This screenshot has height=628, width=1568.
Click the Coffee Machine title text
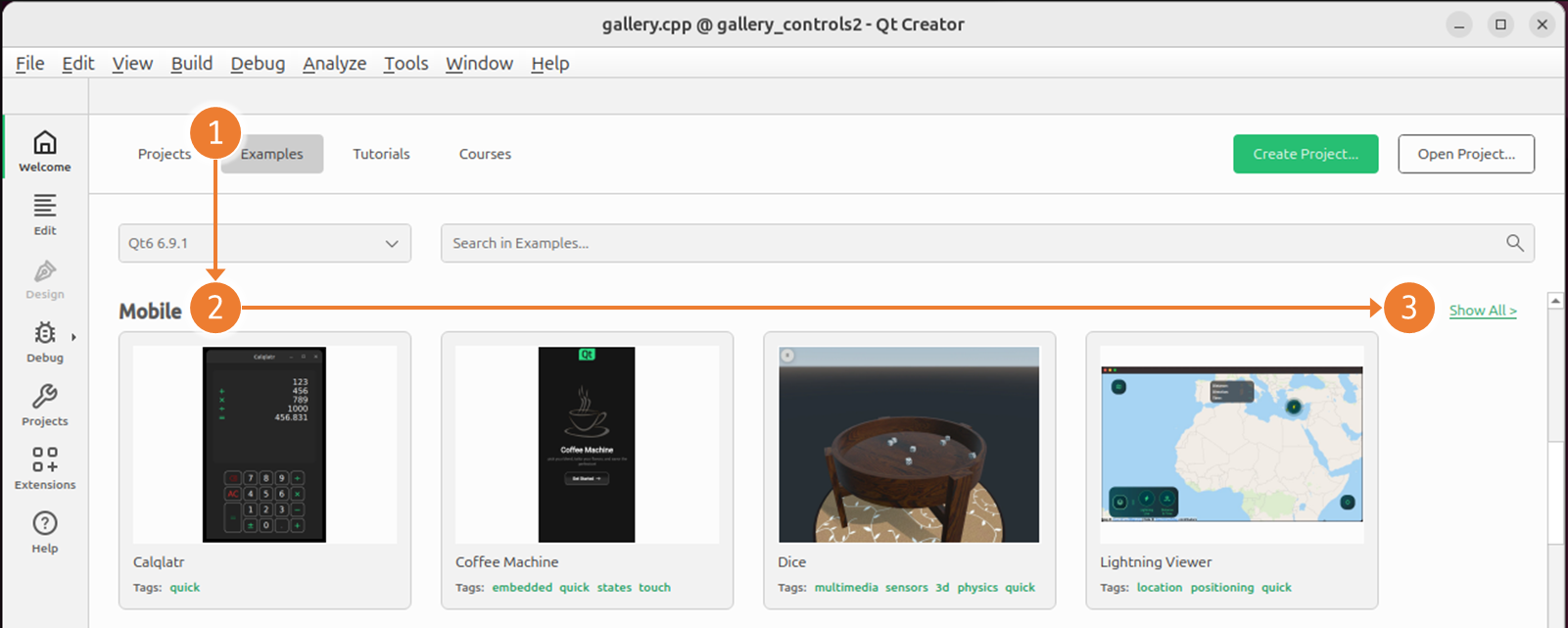click(x=506, y=562)
